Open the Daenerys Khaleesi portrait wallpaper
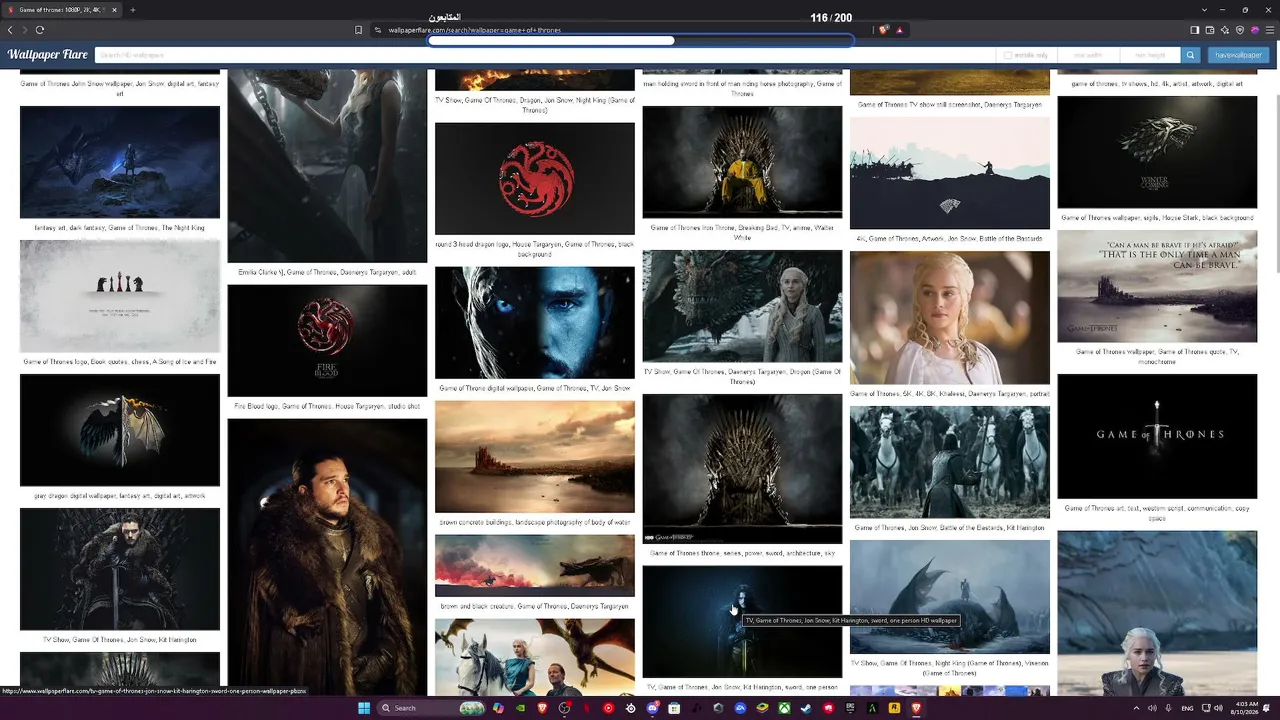 tap(950, 318)
